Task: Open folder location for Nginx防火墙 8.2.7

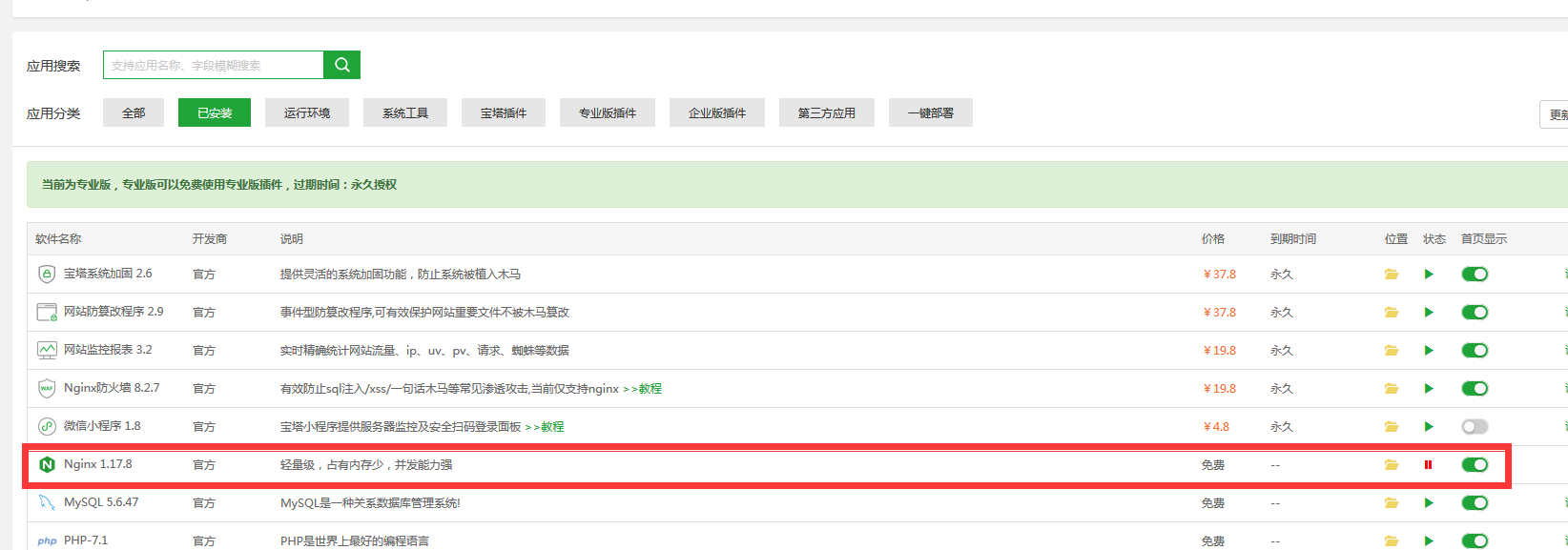Action: click(1392, 389)
